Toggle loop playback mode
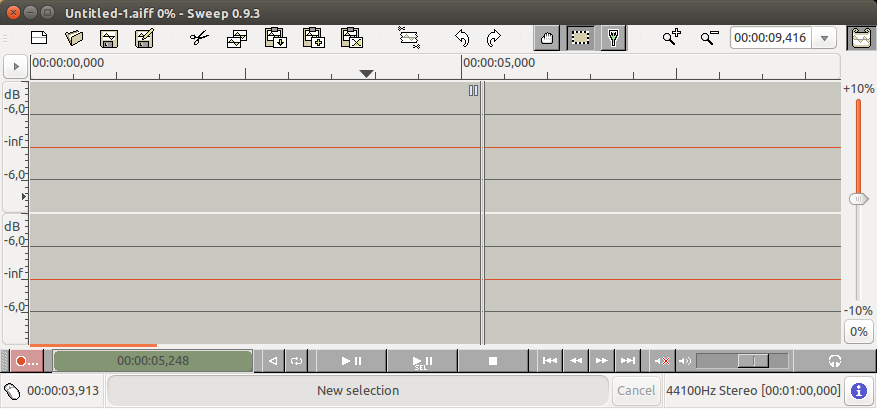 coord(296,360)
